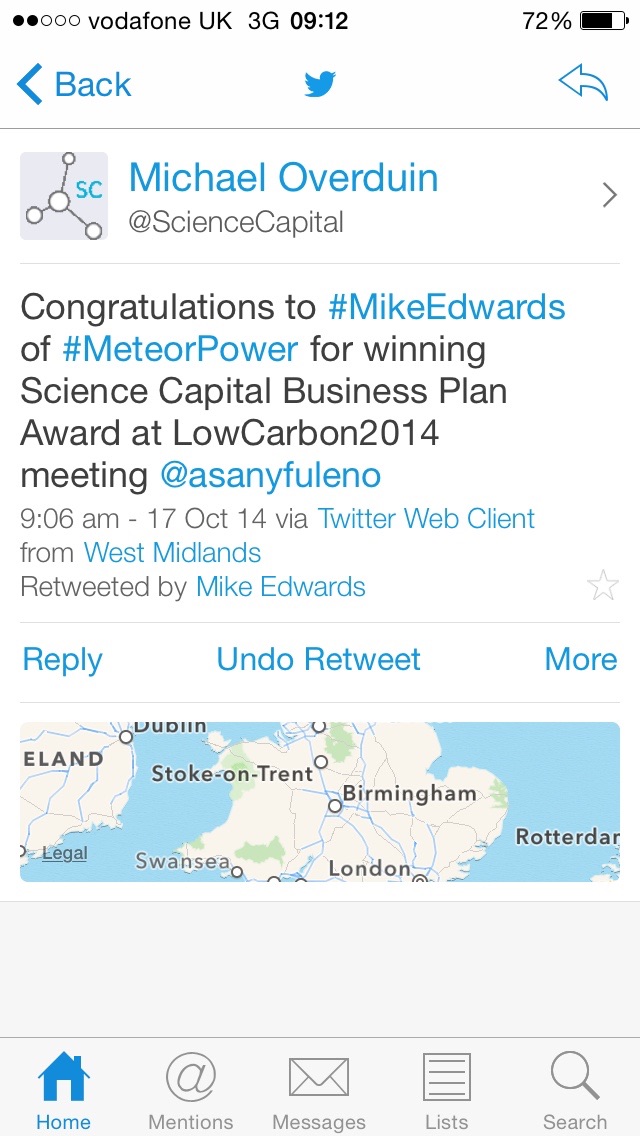Tap the Twitter Web Client link
640x1136 pixels.
pyautogui.click(x=426, y=519)
